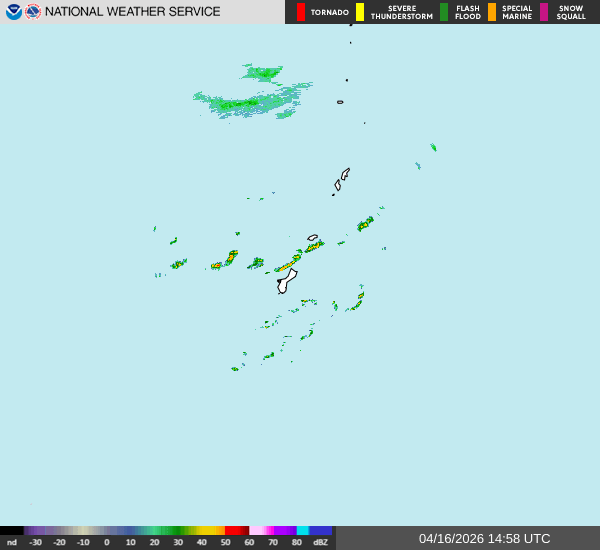Click the 04/16/2026 14:58 UTC timestamp

[x=484, y=538]
